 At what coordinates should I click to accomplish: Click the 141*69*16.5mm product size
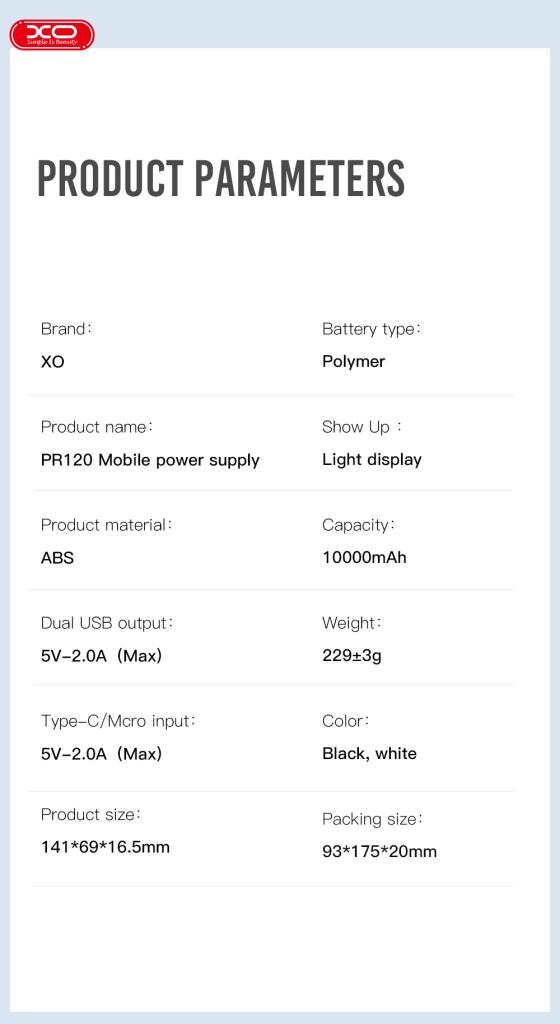point(105,848)
